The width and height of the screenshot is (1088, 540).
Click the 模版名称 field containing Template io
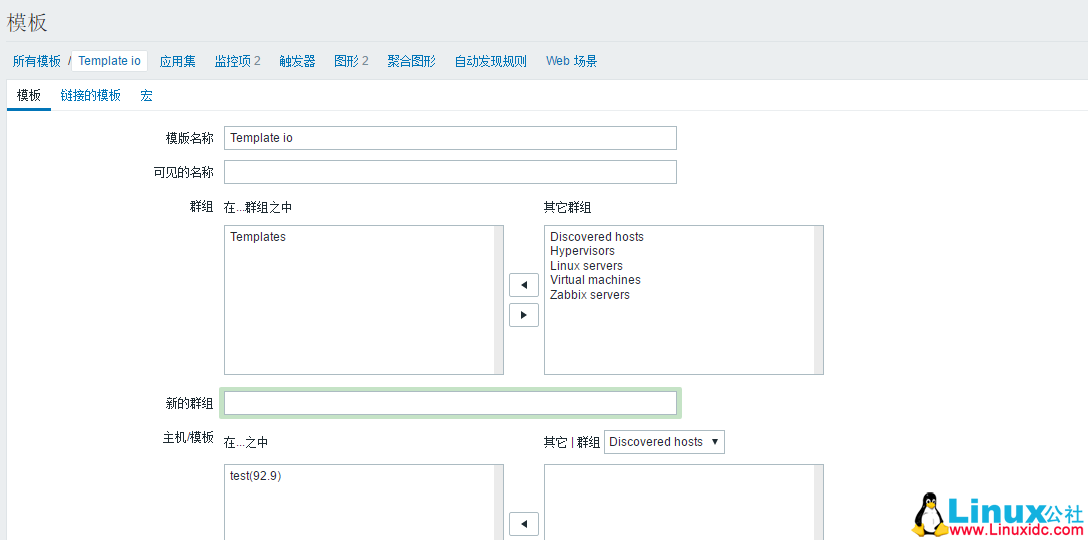coord(450,138)
